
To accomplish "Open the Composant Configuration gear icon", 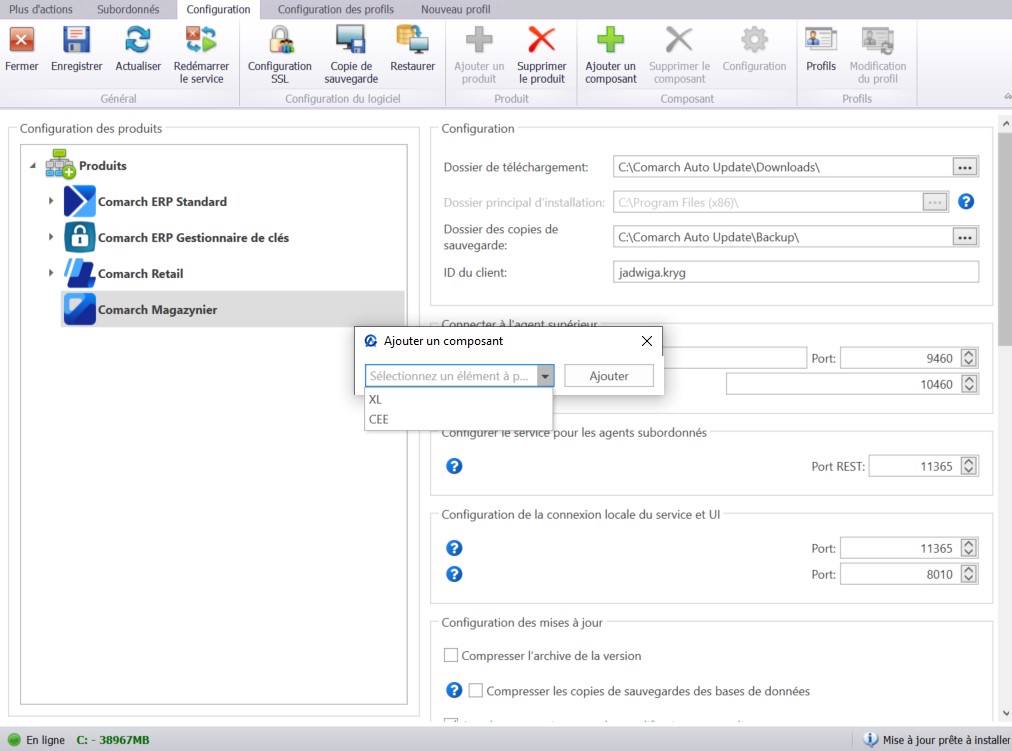I will click(x=754, y=40).
